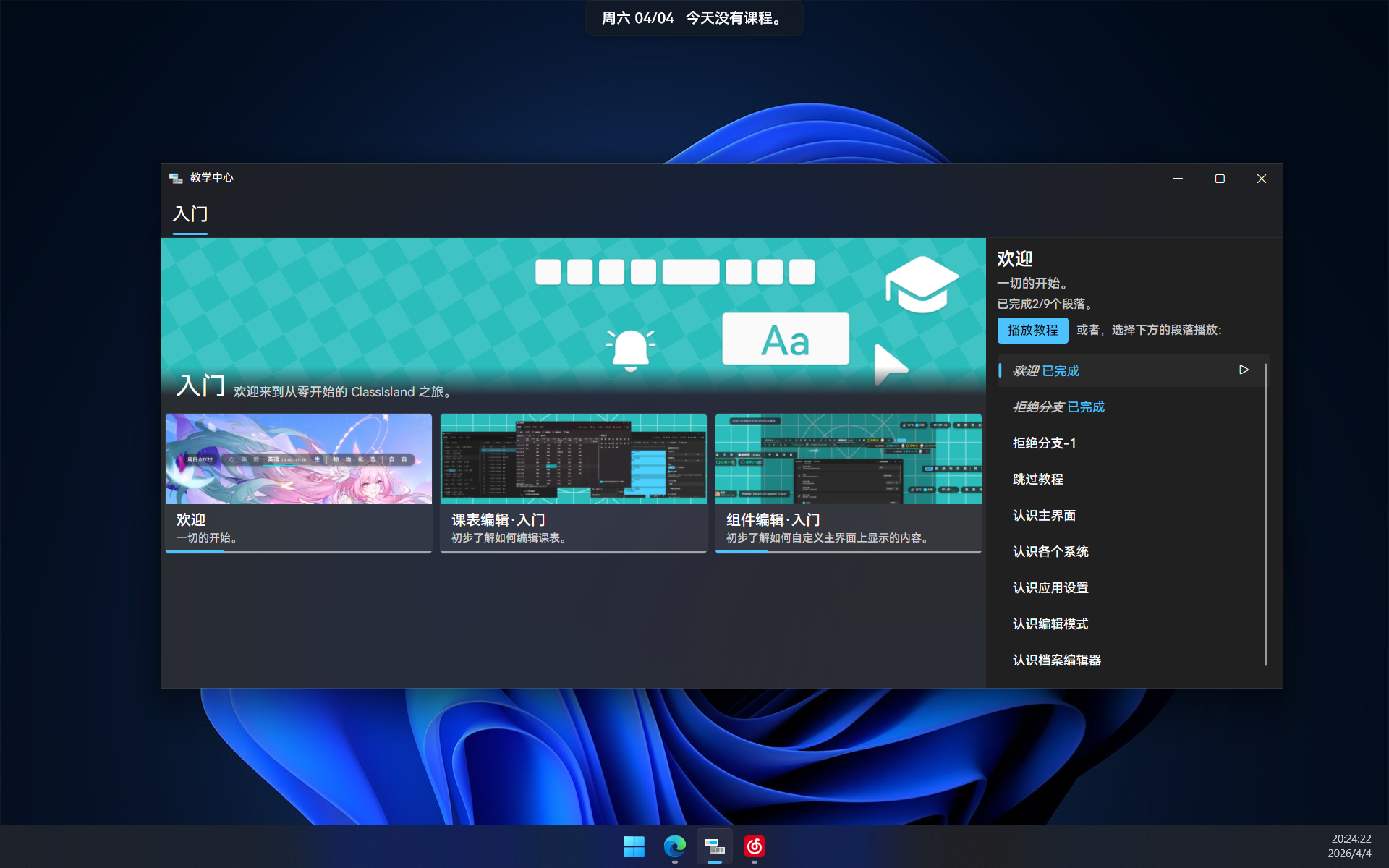1389x868 pixels.
Task: Select the completed 拒绝分支 segment
Action: click(x=1058, y=407)
